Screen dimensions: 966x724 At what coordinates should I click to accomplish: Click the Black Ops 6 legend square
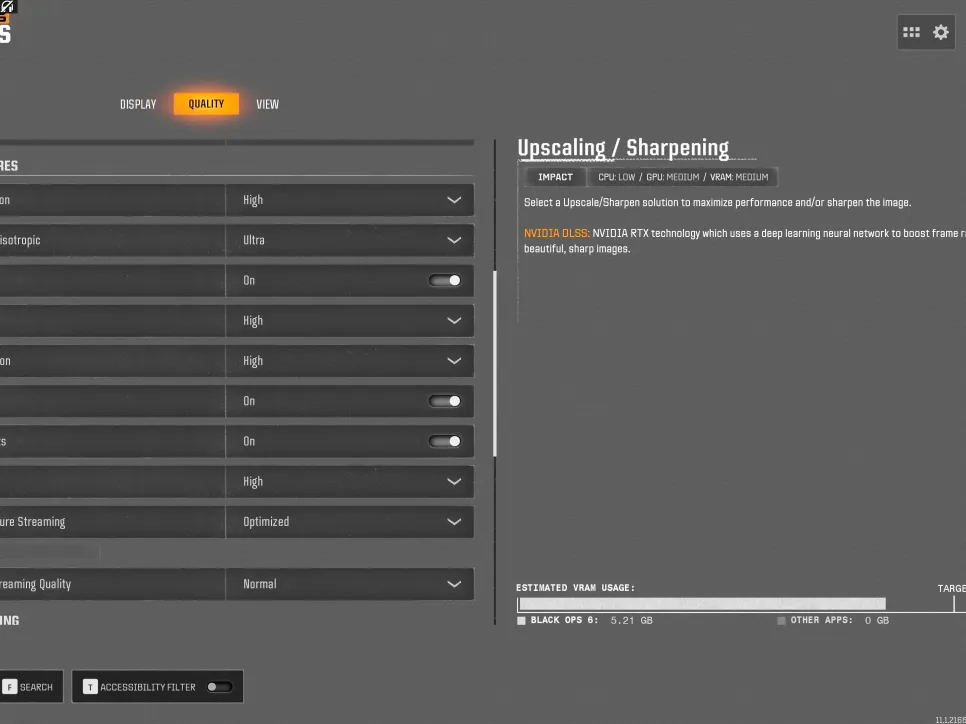pyautogui.click(x=521, y=621)
